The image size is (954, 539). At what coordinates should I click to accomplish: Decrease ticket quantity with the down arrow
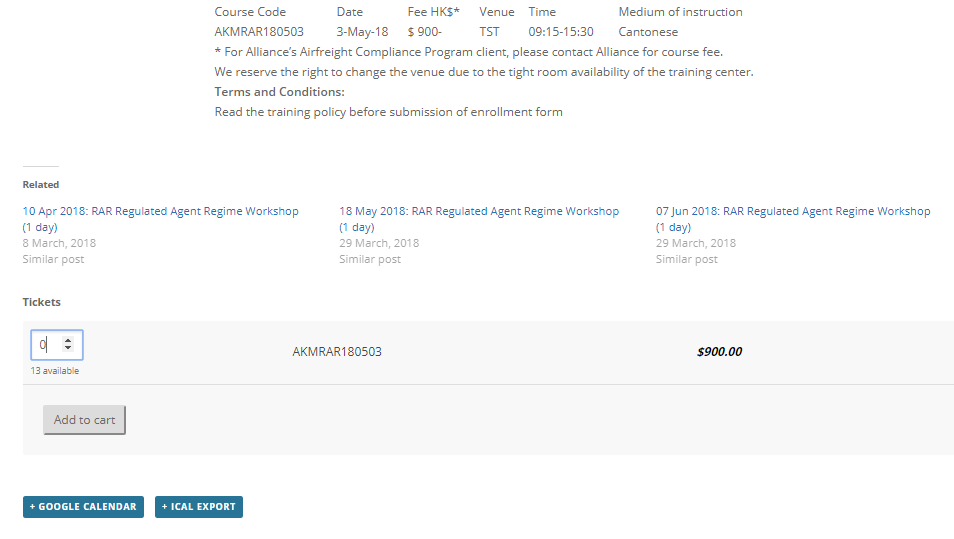click(x=68, y=349)
